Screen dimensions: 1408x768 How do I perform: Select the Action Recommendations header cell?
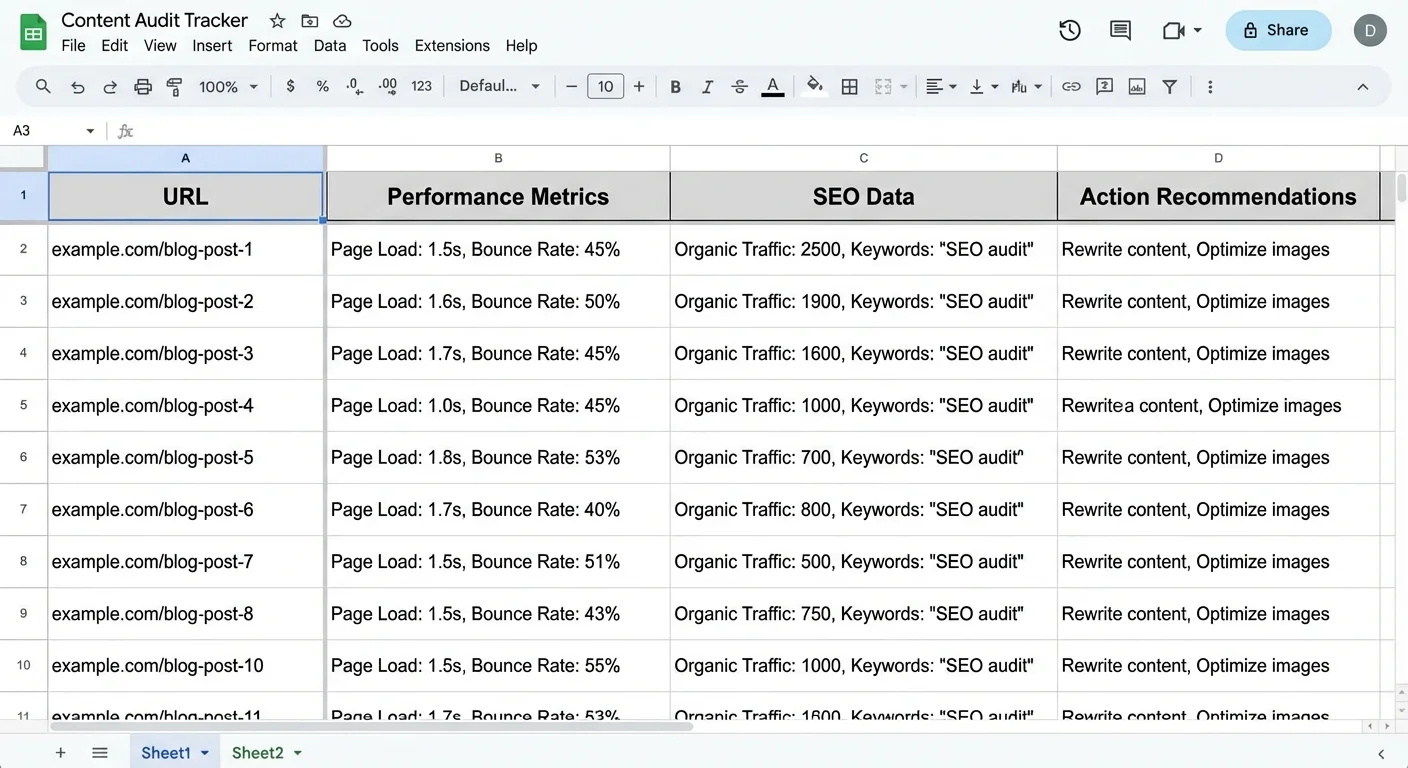point(1218,196)
